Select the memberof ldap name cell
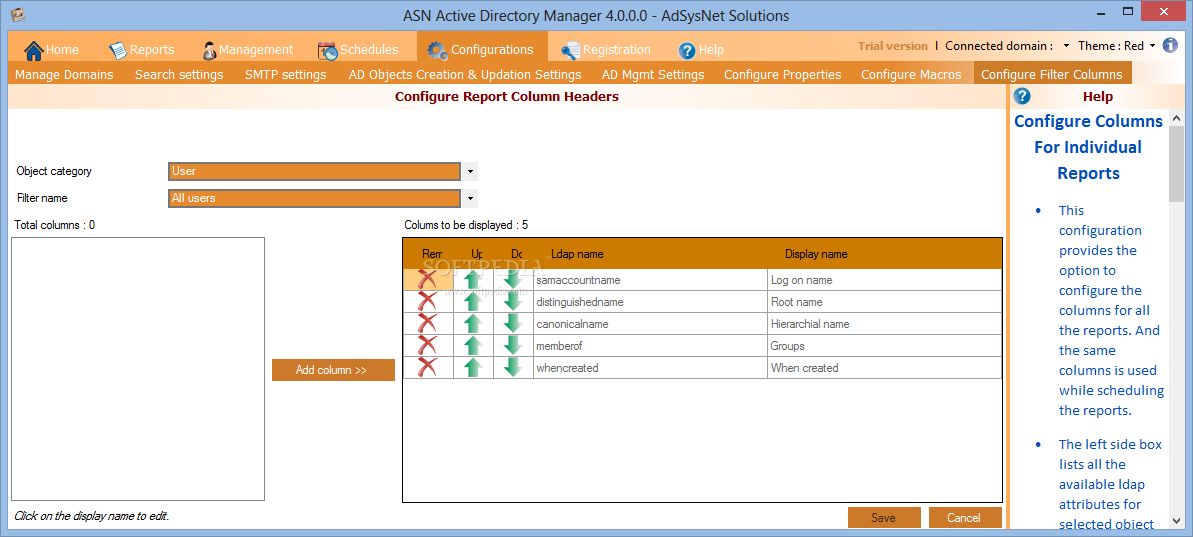 point(651,346)
